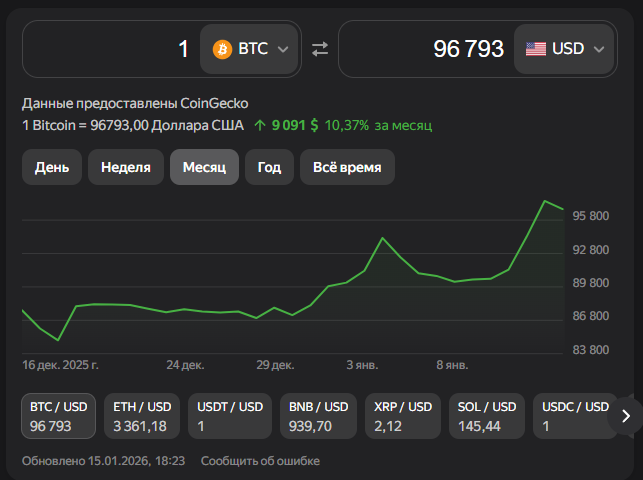This screenshot has width=643, height=480.
Task: Open the USD currency dropdown
Action: click(565, 48)
